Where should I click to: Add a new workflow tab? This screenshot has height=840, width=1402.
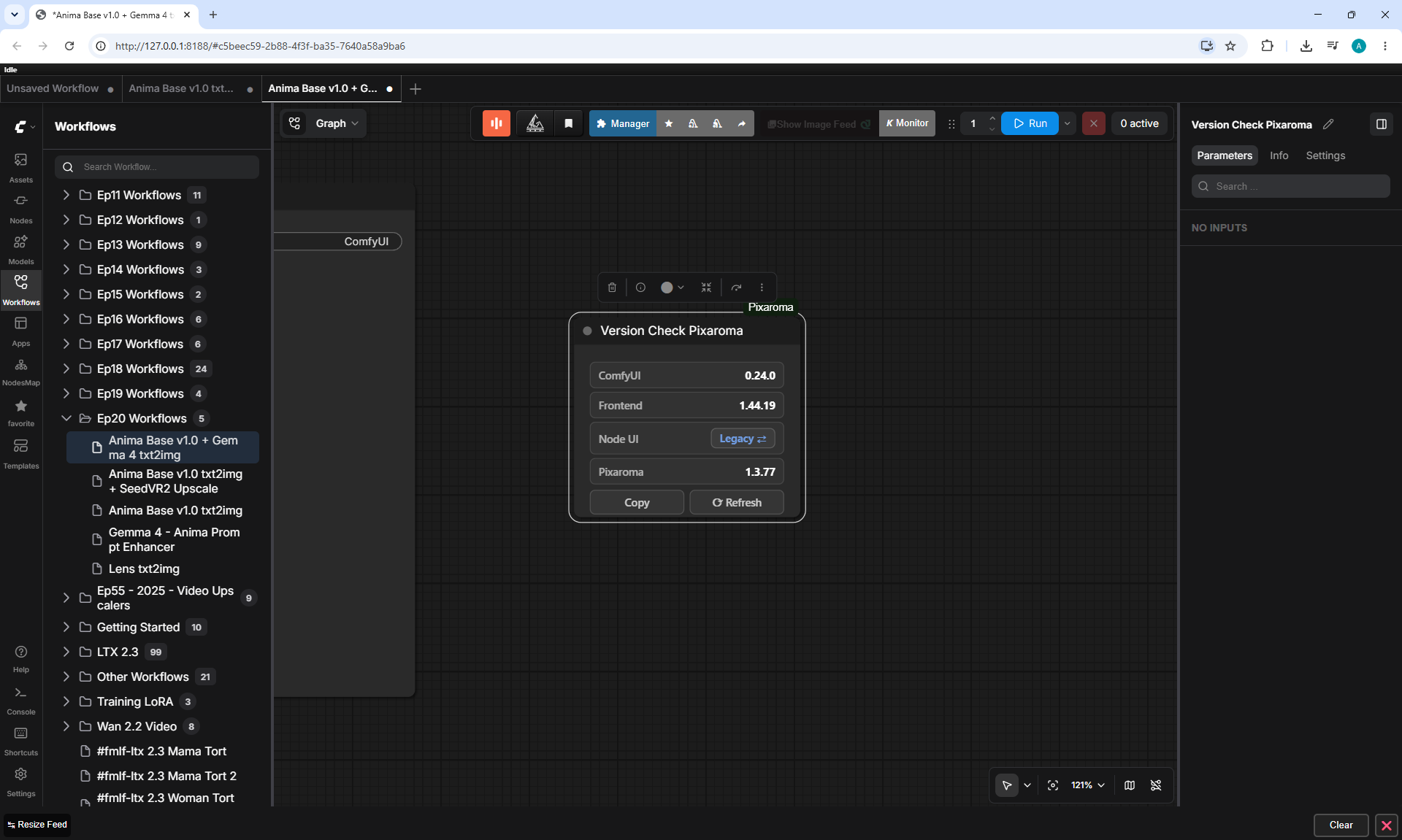click(x=415, y=89)
